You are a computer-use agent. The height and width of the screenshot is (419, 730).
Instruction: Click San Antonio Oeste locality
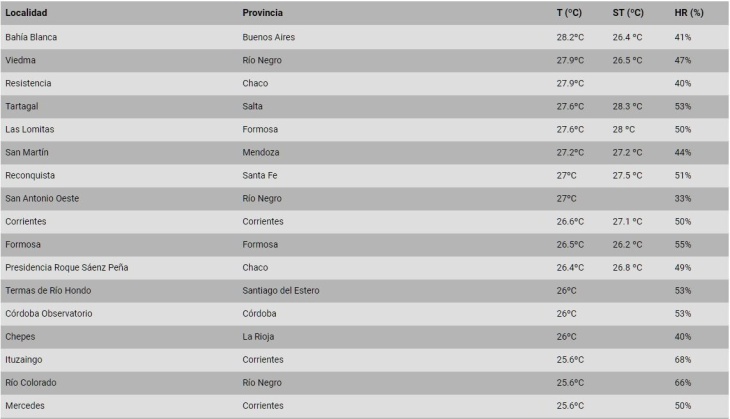tap(42, 198)
